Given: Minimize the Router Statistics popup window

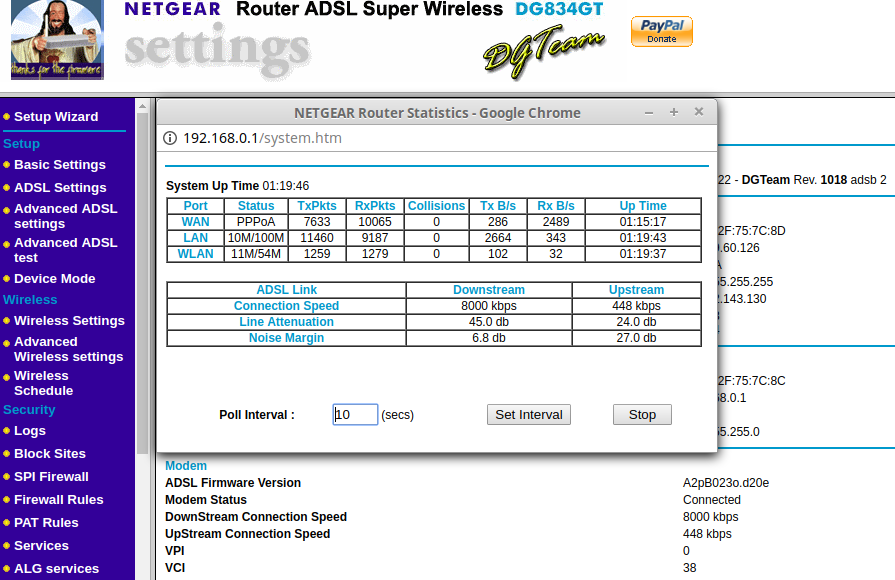Looking at the screenshot, I should pyautogui.click(x=649, y=112).
